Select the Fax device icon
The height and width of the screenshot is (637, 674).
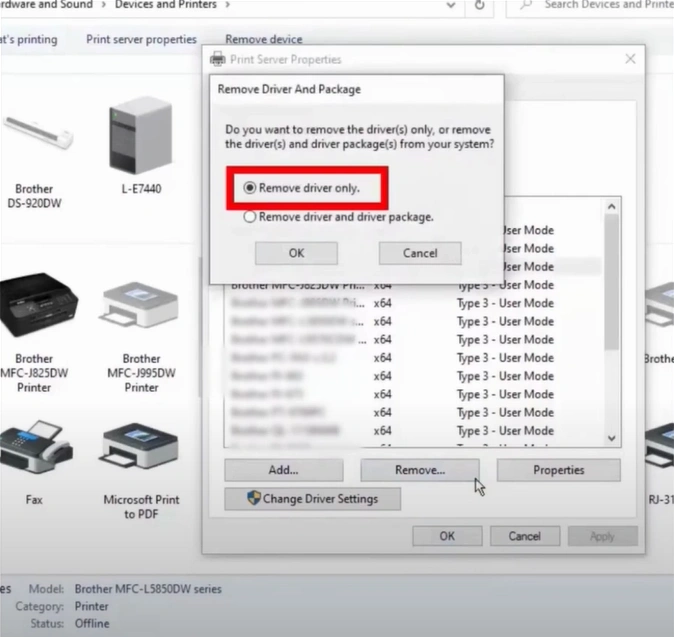(x=34, y=451)
